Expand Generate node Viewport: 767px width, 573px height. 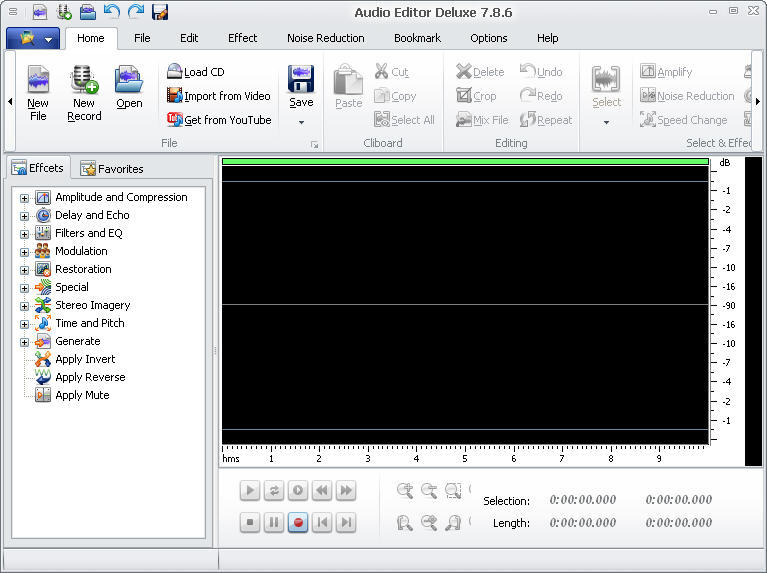pos(24,343)
